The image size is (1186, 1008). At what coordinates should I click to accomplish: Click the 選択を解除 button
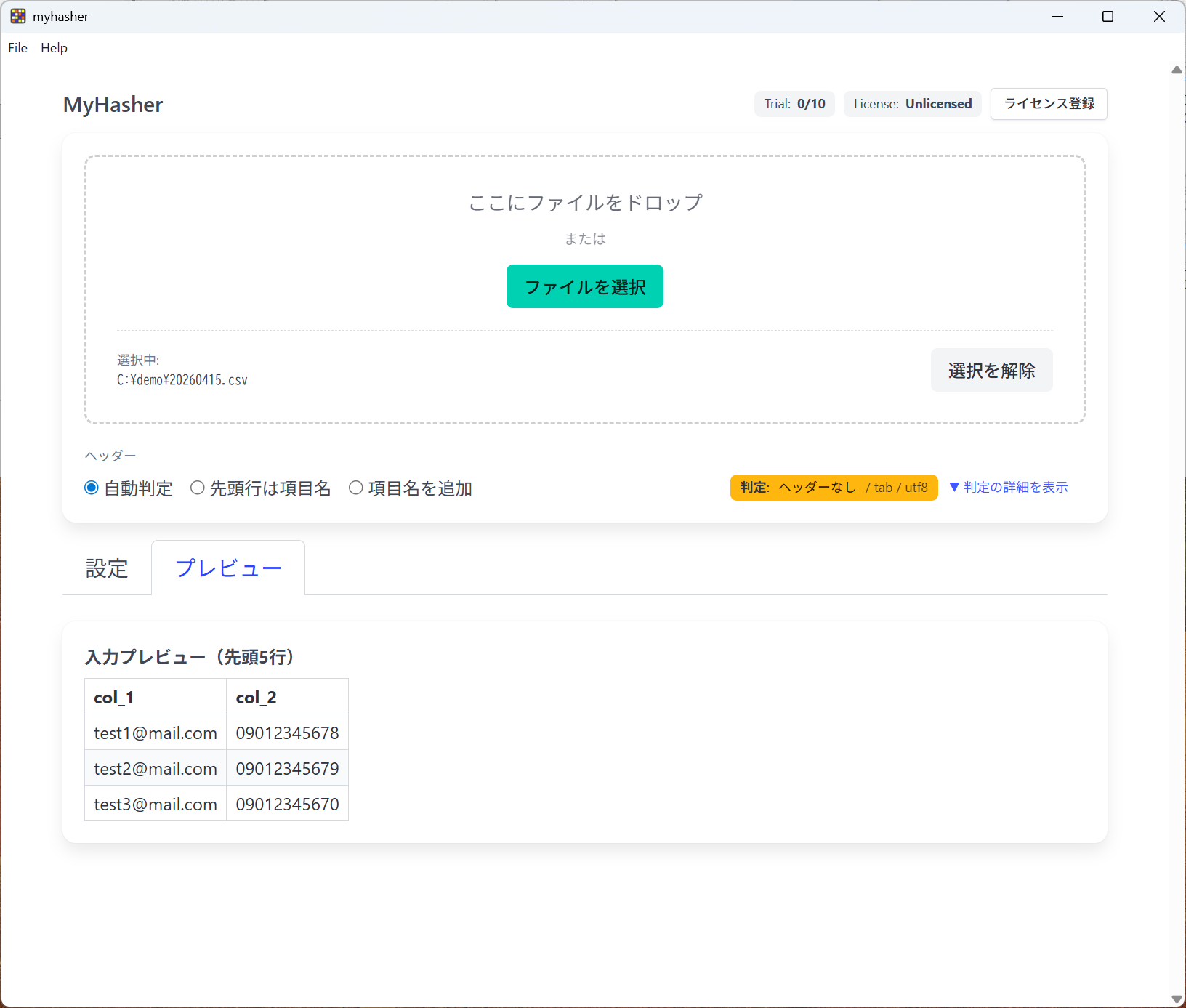click(x=992, y=370)
